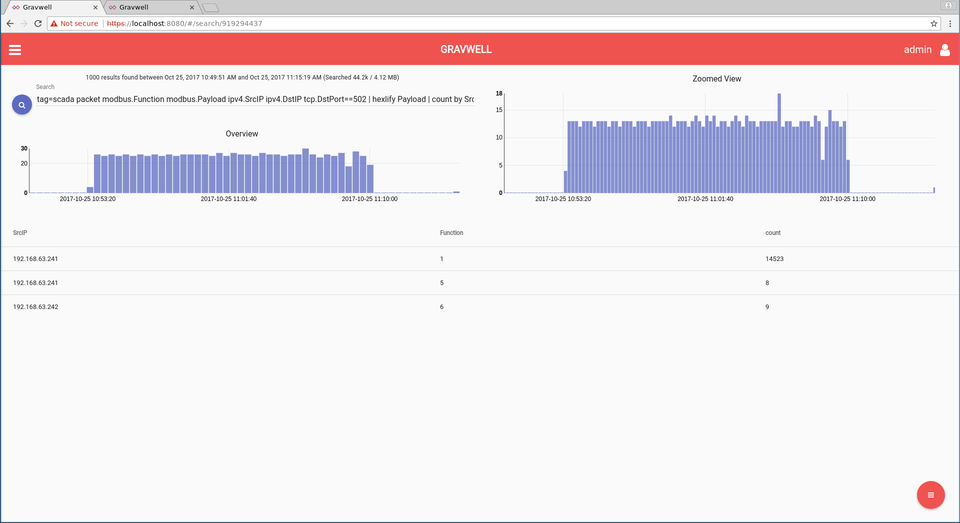Image resolution: width=960 pixels, height=523 pixels.
Task: Click Function value 5 in second row
Action: click(x=441, y=283)
